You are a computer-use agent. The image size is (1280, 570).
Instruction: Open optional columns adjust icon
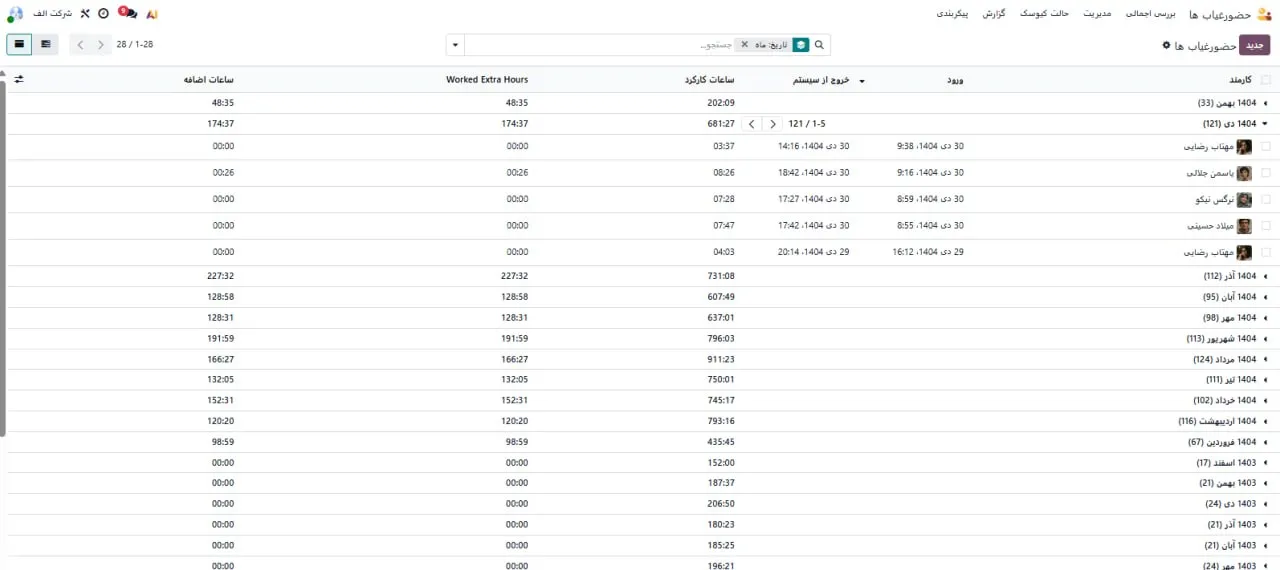[19, 79]
